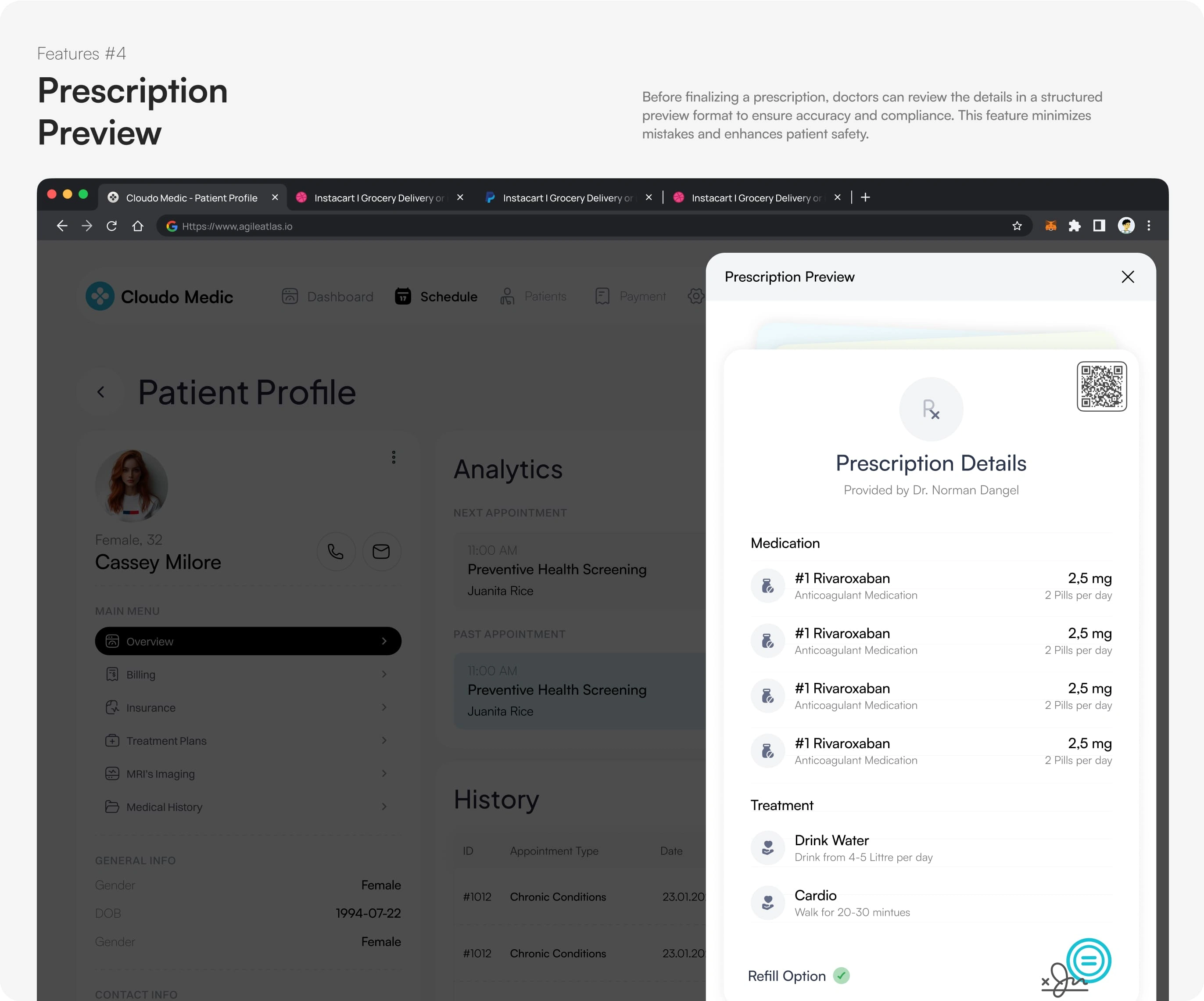
Task: Open the Extensions puzzle menu
Action: click(1075, 226)
